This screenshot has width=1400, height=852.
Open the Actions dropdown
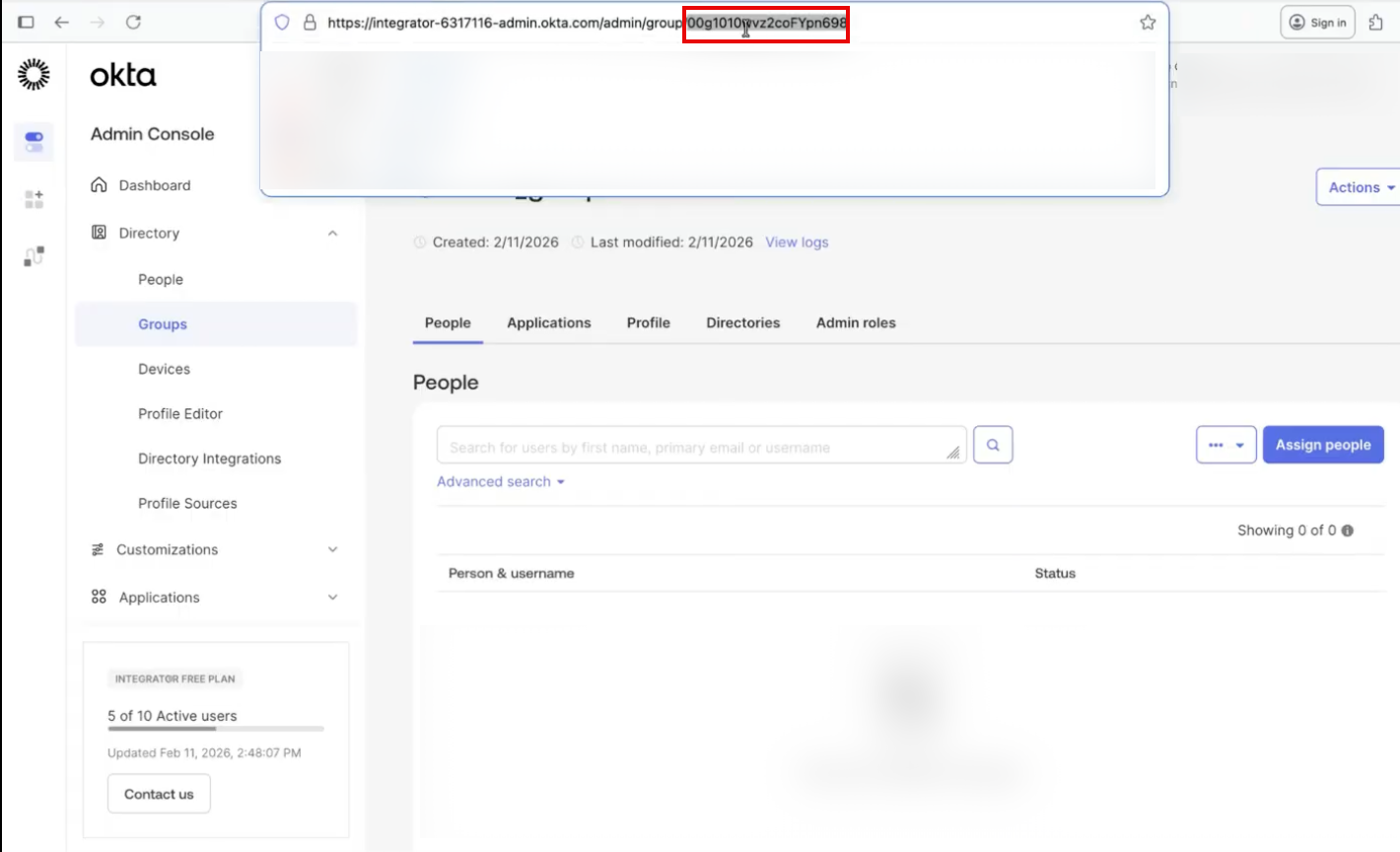tap(1359, 187)
